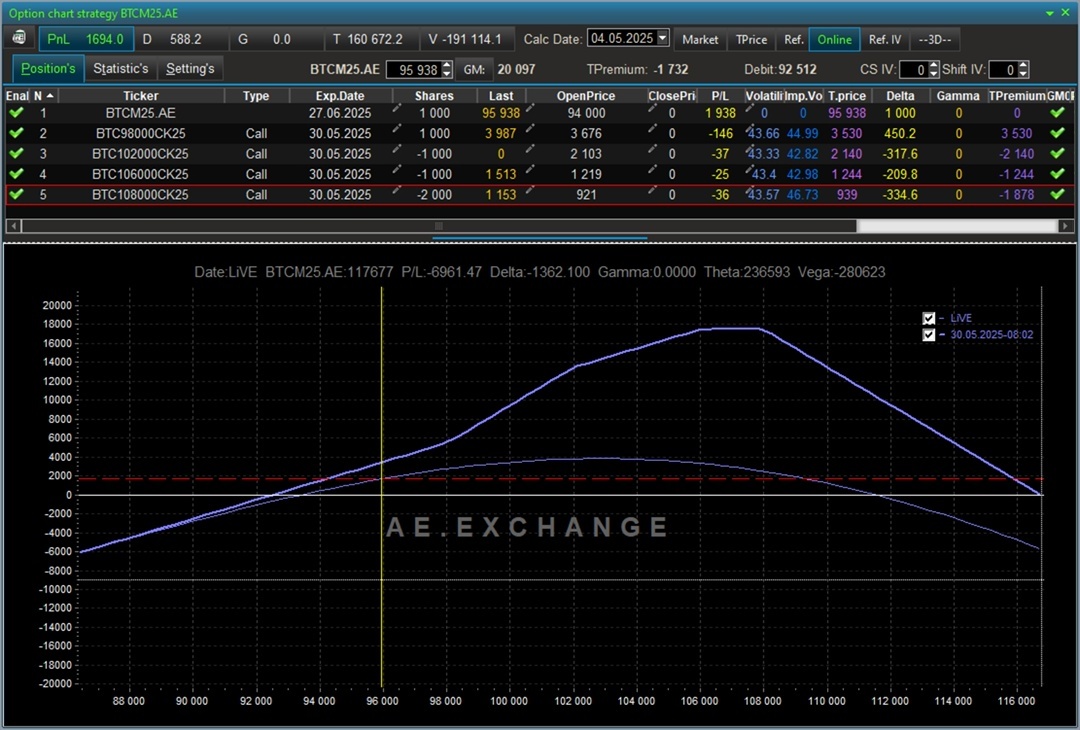Click the scrollbar left arrow under table
1080x730 pixels.
click(13, 226)
